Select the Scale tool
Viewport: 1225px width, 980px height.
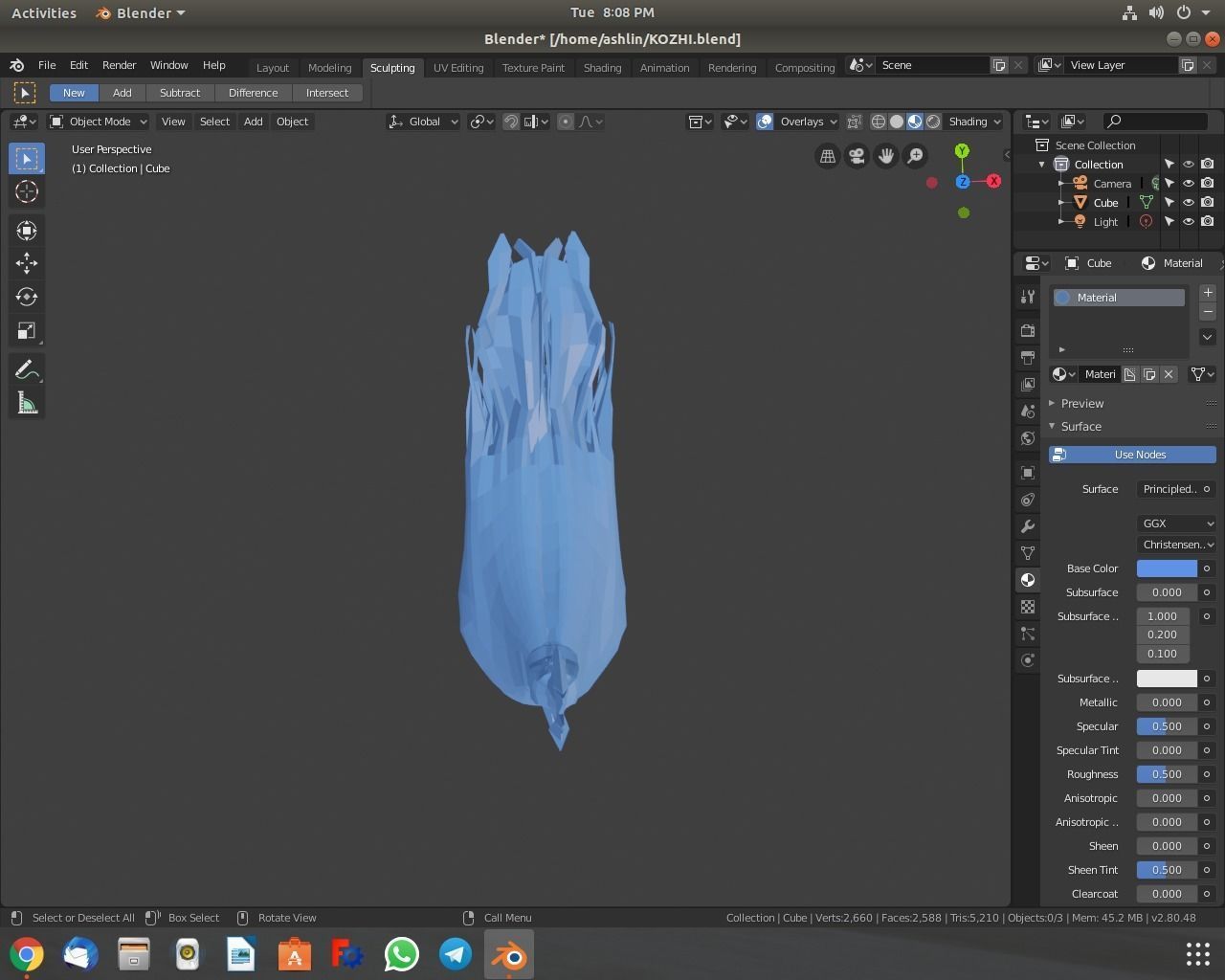(27, 331)
